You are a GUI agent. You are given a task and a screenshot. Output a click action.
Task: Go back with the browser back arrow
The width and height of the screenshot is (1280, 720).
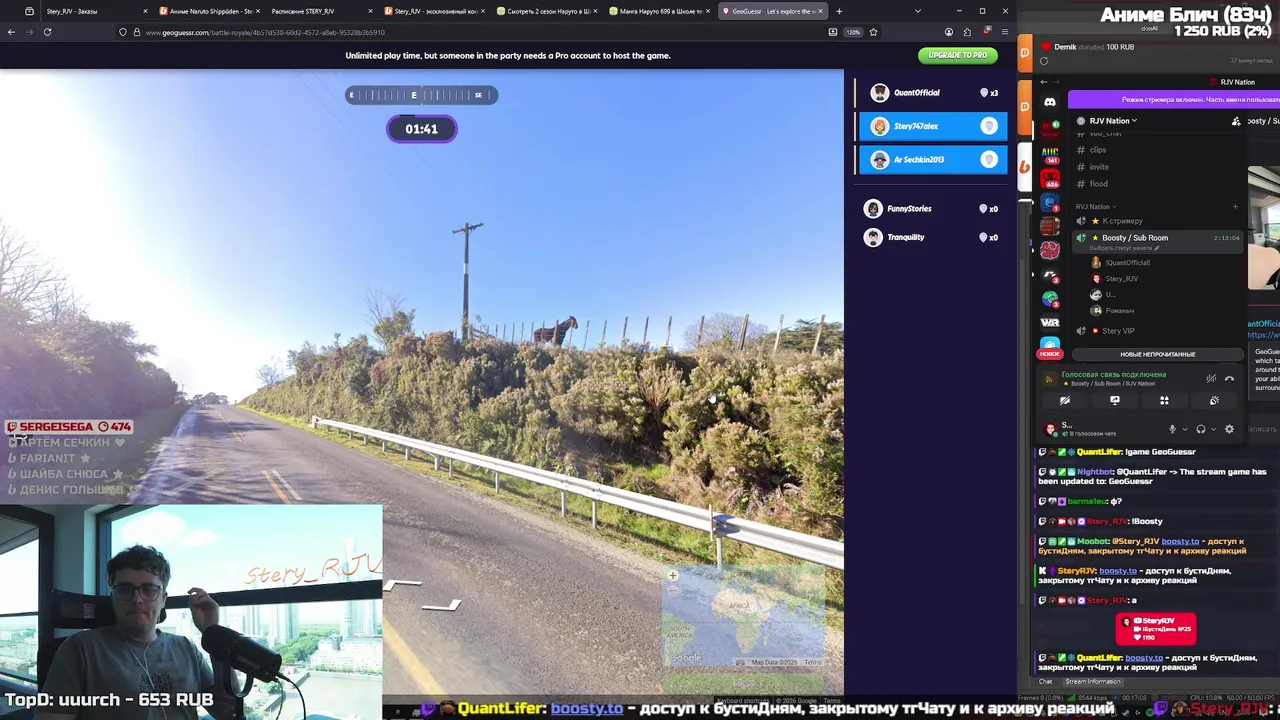coord(11,32)
